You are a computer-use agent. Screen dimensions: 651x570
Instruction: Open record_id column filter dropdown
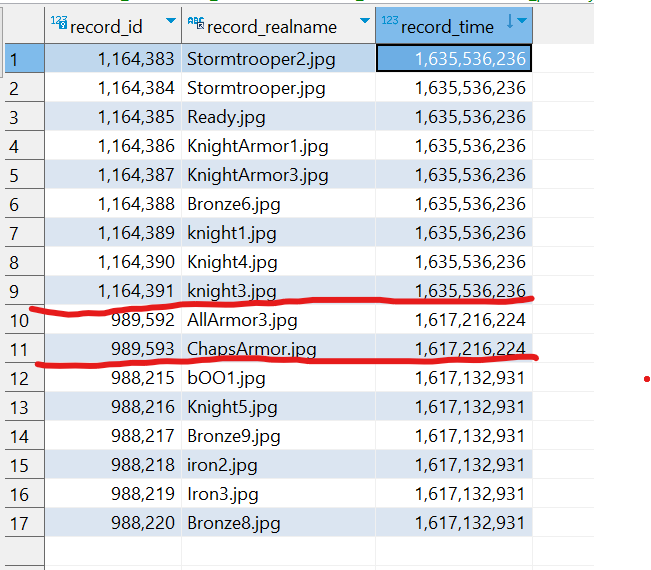[171, 21]
